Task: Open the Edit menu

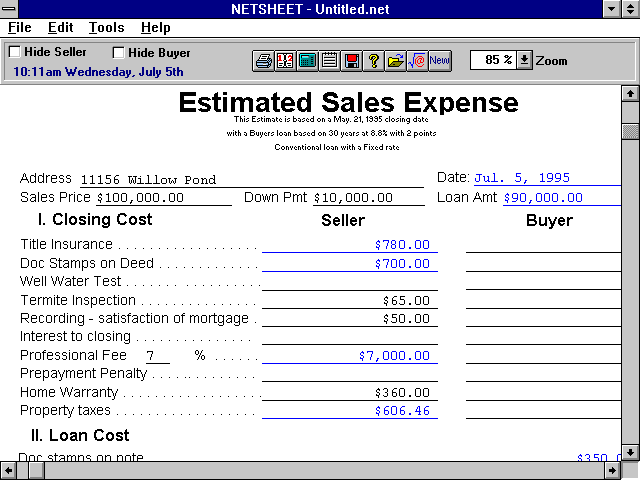Action: pyautogui.click(x=60, y=28)
